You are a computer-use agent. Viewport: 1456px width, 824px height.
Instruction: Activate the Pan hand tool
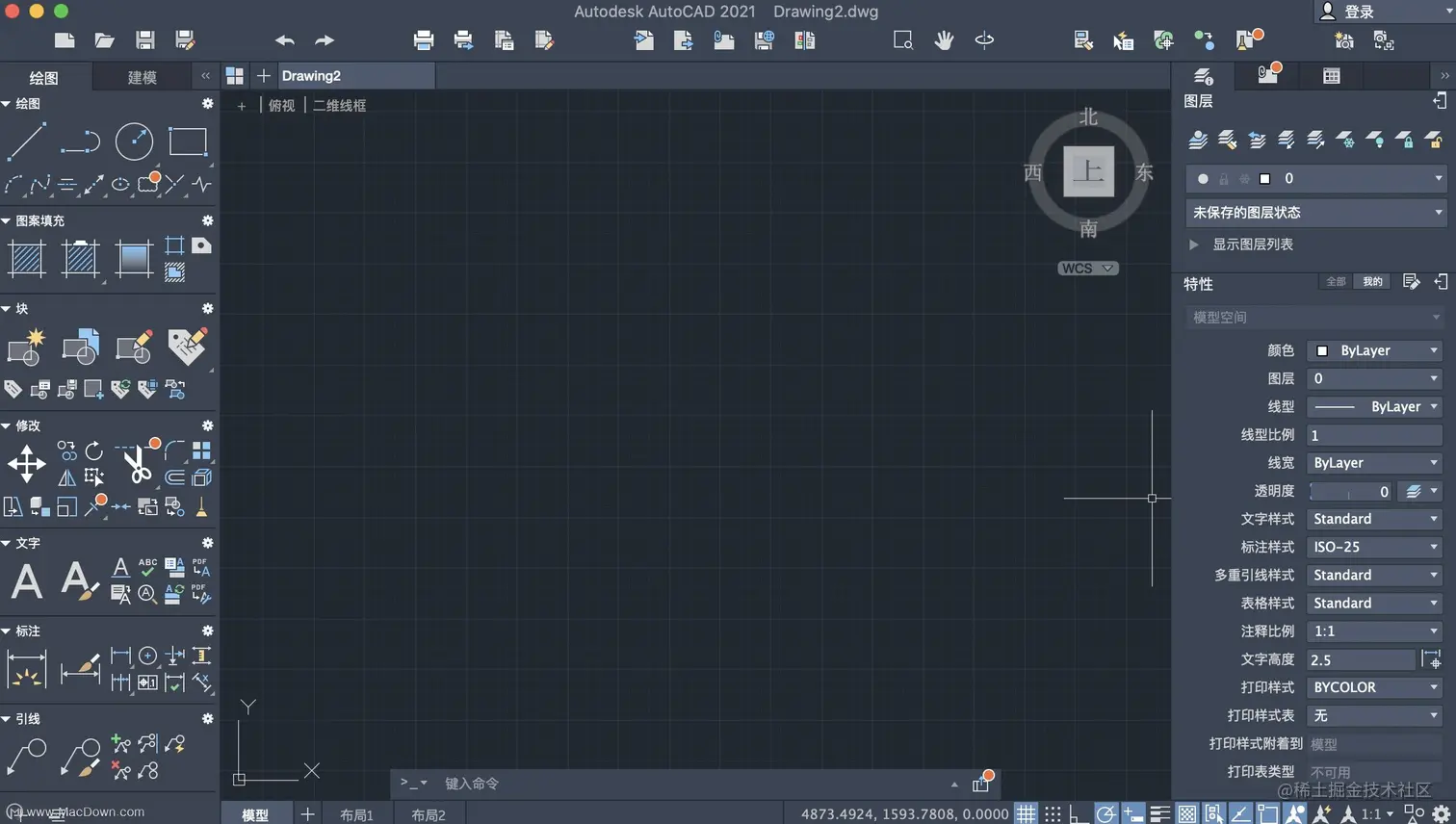tap(944, 40)
